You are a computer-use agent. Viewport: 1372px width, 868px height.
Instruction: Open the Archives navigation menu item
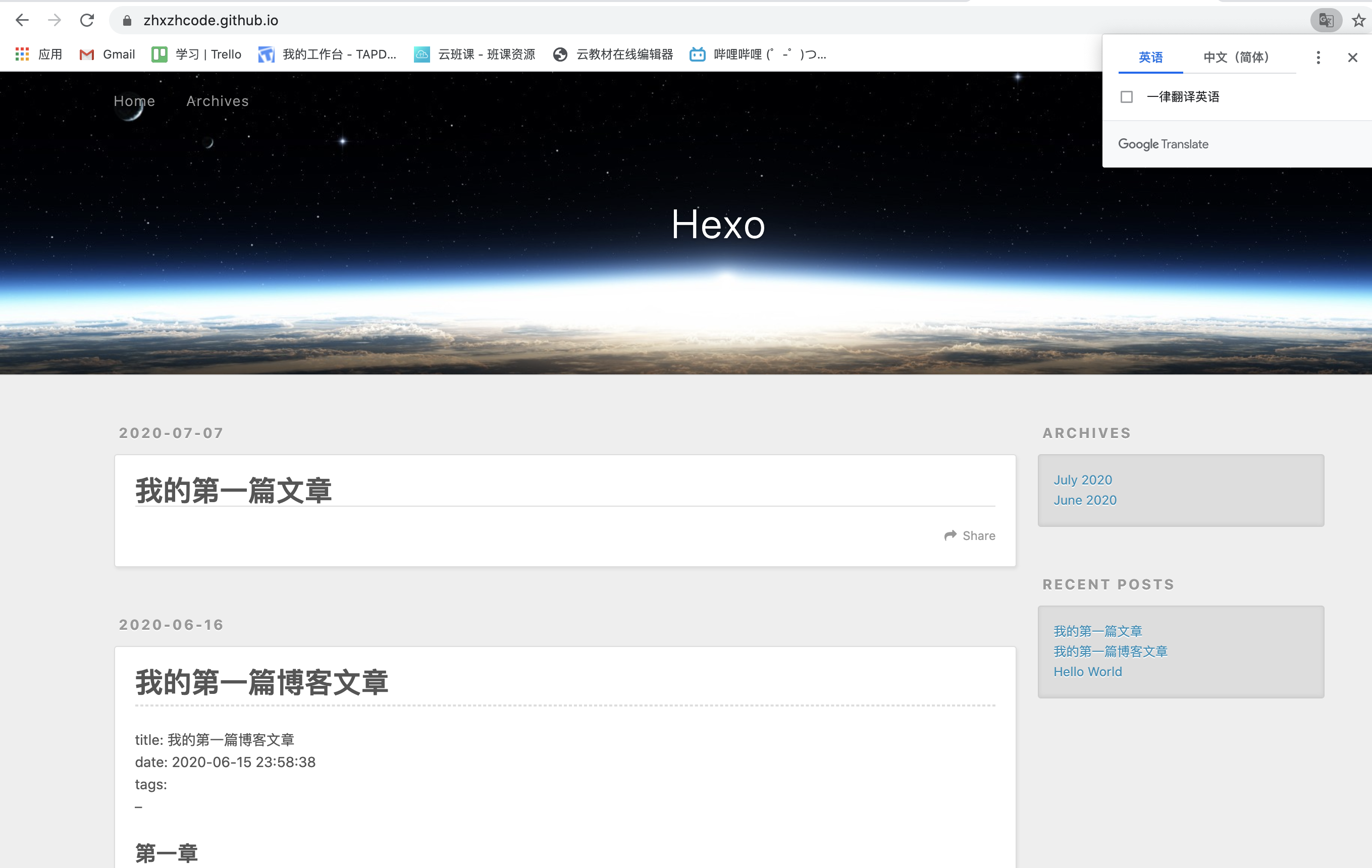[x=217, y=101]
